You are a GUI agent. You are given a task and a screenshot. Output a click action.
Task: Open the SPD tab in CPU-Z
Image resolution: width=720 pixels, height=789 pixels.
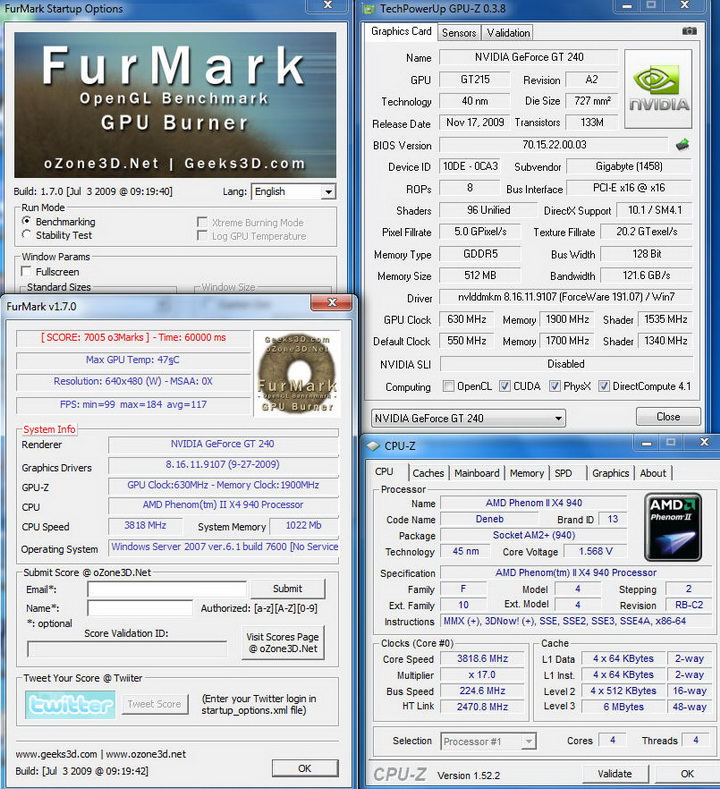tap(563, 473)
